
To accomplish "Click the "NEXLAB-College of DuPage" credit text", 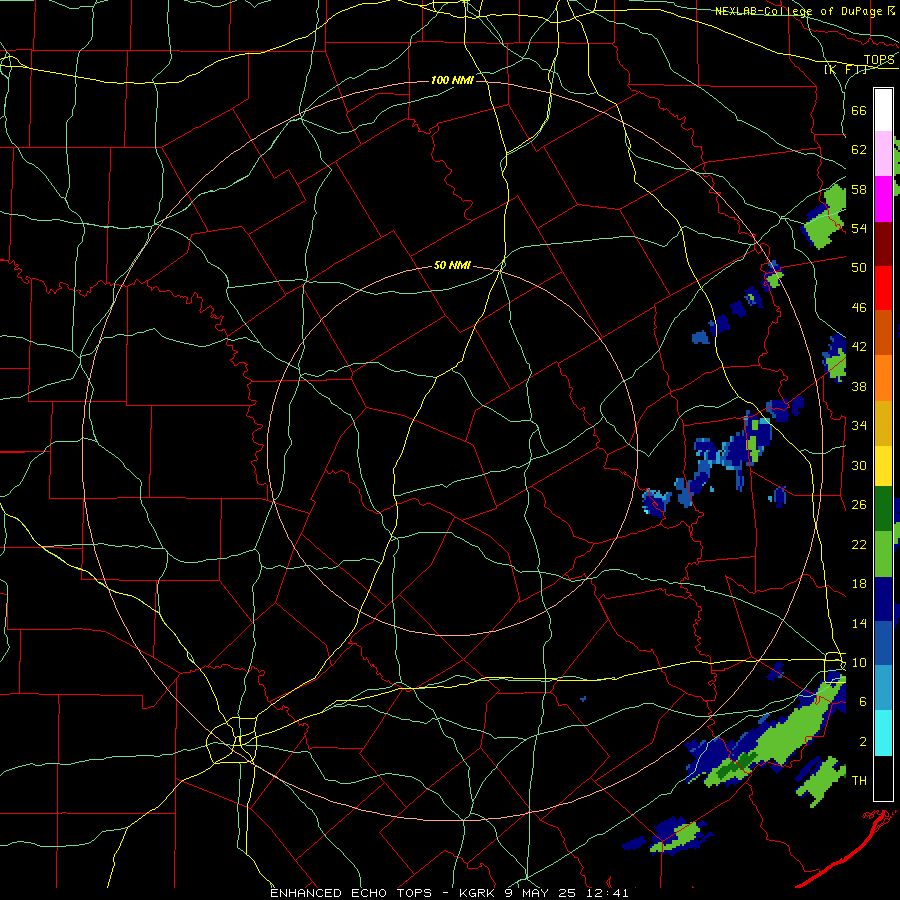I will click(x=799, y=11).
